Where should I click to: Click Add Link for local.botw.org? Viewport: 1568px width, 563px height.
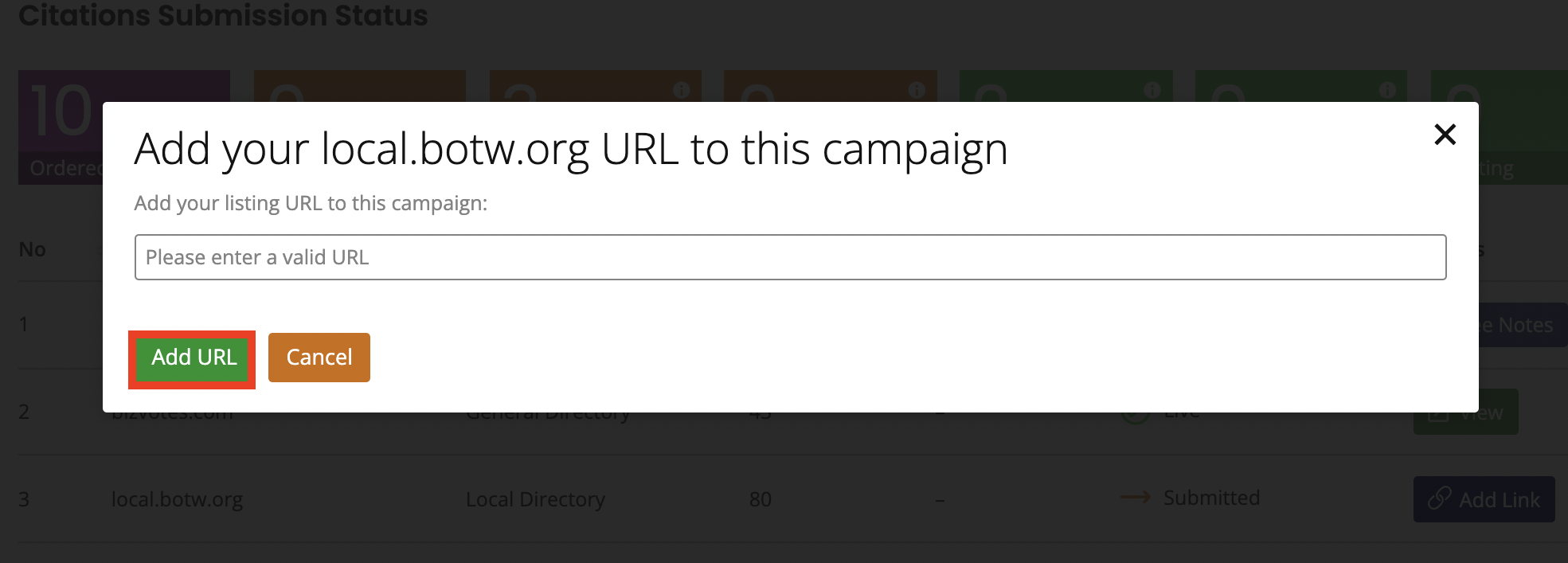point(1484,499)
